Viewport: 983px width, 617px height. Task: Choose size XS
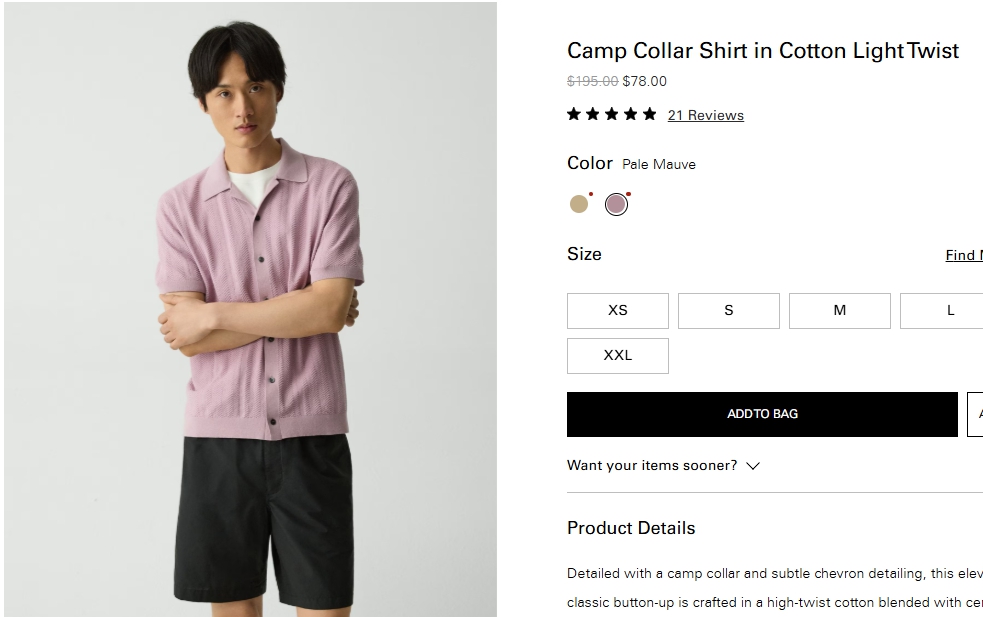[x=617, y=311]
